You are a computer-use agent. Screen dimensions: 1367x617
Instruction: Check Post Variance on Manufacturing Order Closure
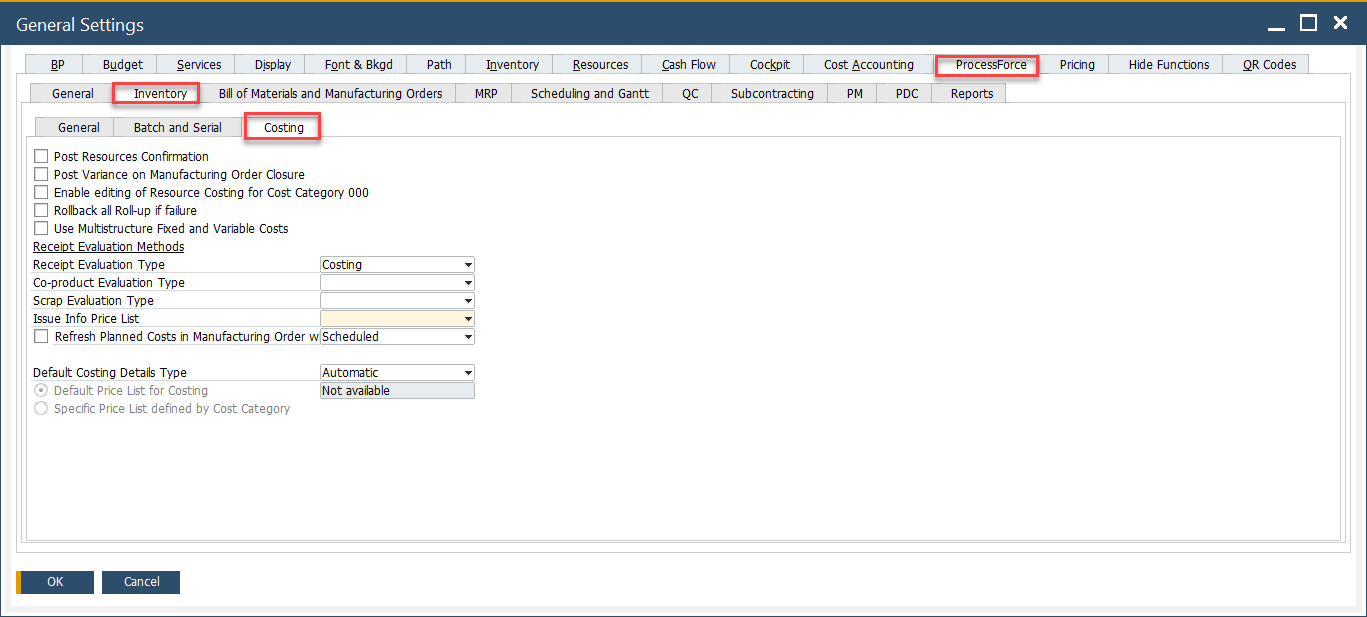click(x=41, y=175)
